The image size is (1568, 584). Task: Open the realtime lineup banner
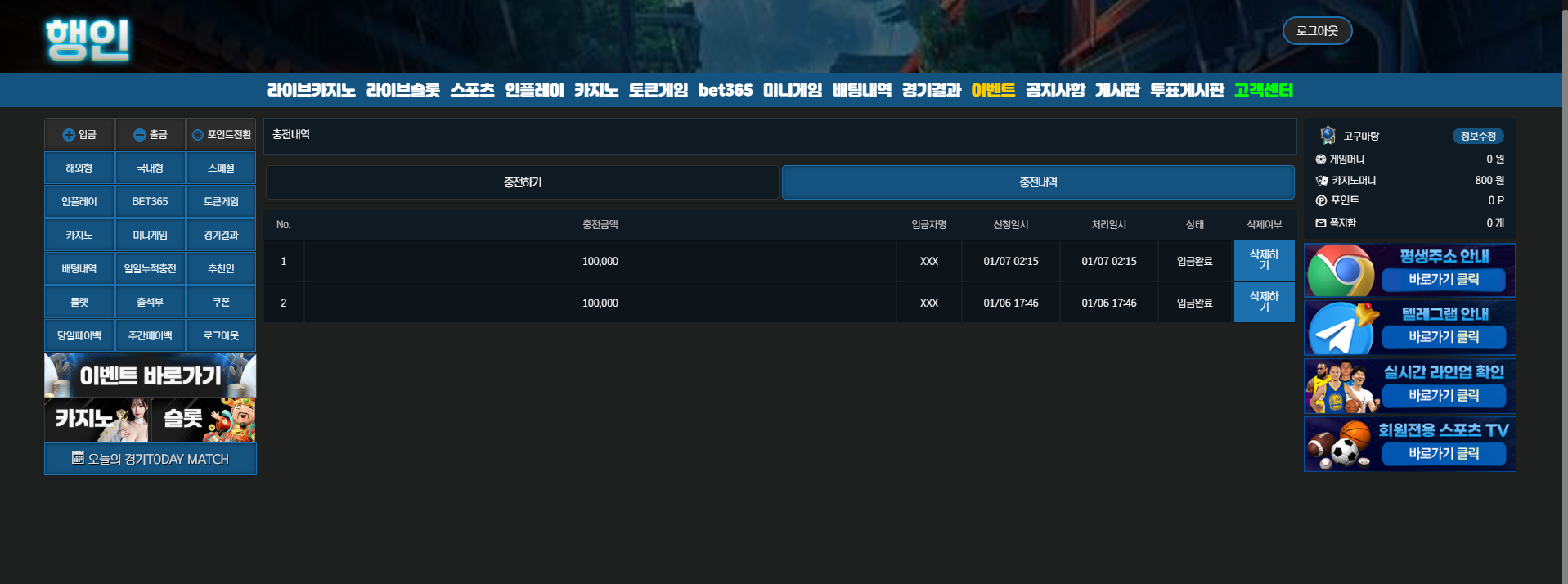(x=1409, y=386)
